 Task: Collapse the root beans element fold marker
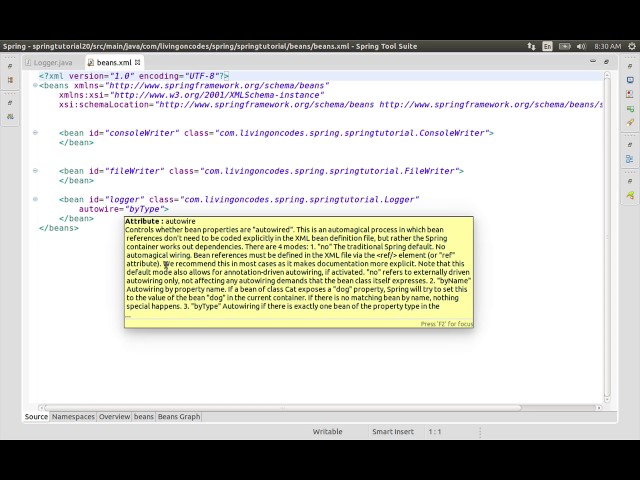(35, 85)
